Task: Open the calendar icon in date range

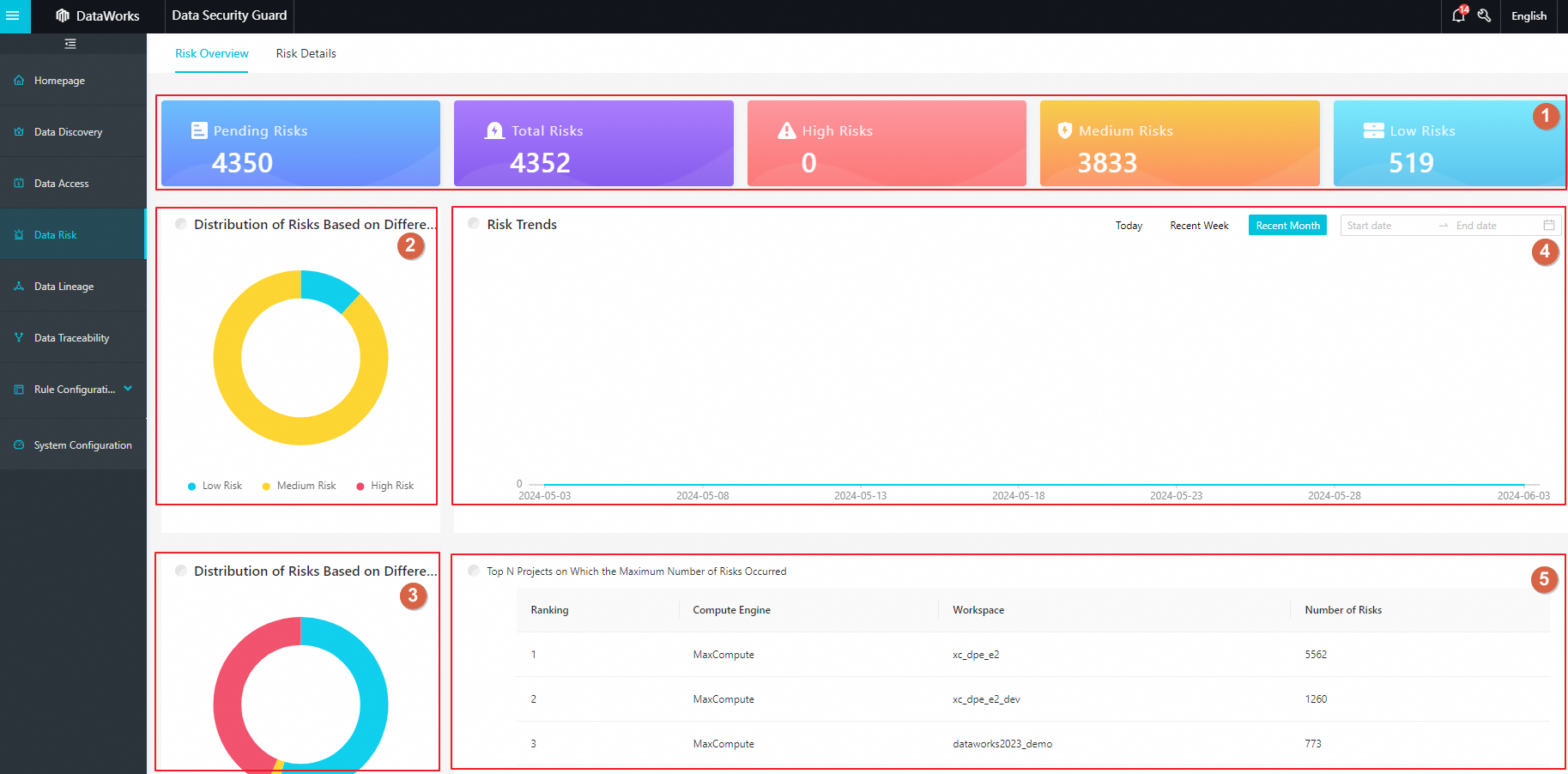Action: pyautogui.click(x=1549, y=226)
